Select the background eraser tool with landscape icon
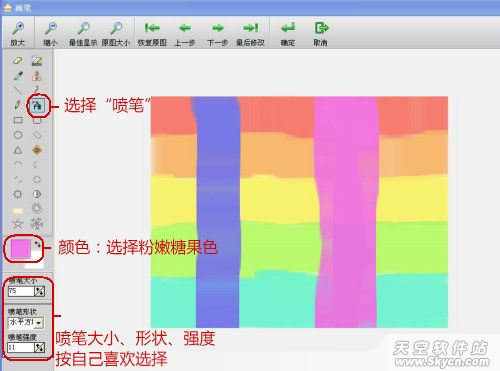The width and height of the screenshot is (500, 371). [37, 61]
